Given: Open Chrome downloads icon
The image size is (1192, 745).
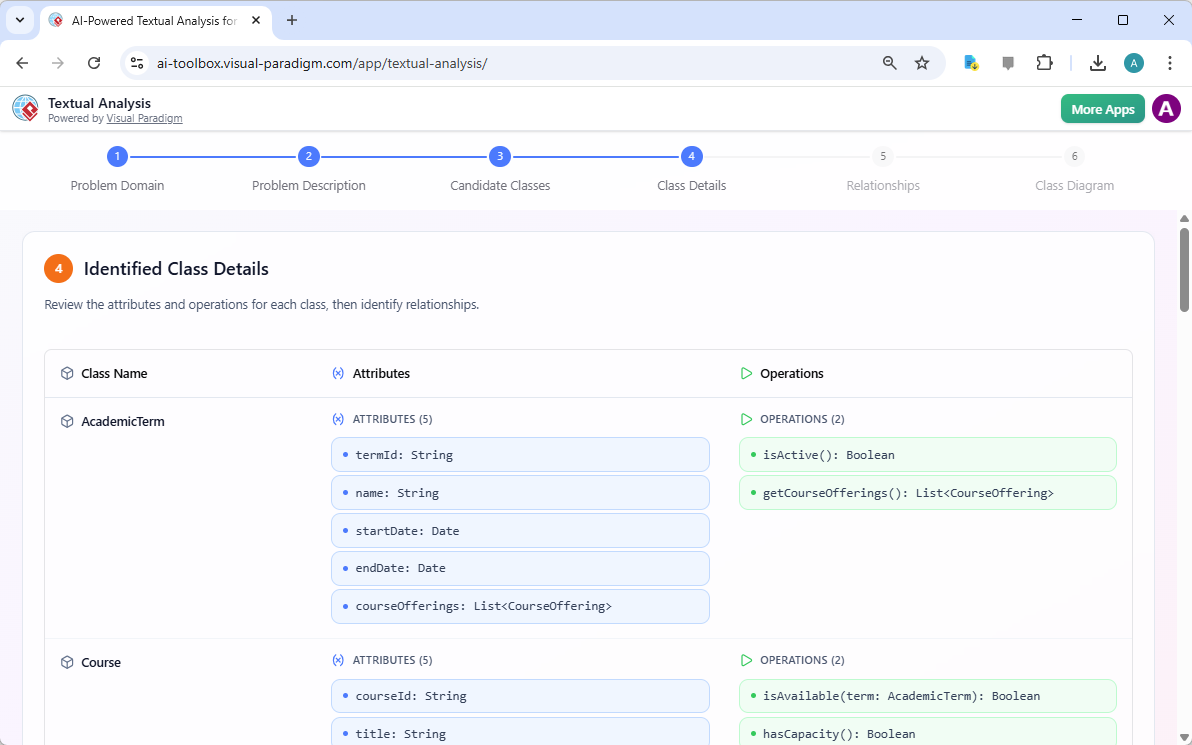Looking at the screenshot, I should coord(1097,63).
